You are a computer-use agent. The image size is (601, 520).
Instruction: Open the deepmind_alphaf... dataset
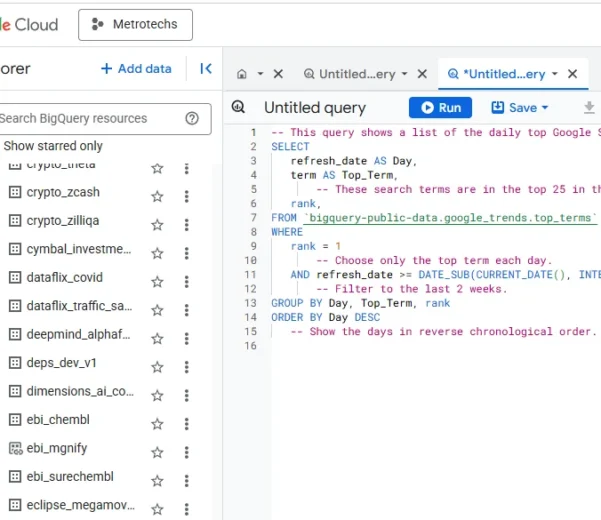coord(79,334)
